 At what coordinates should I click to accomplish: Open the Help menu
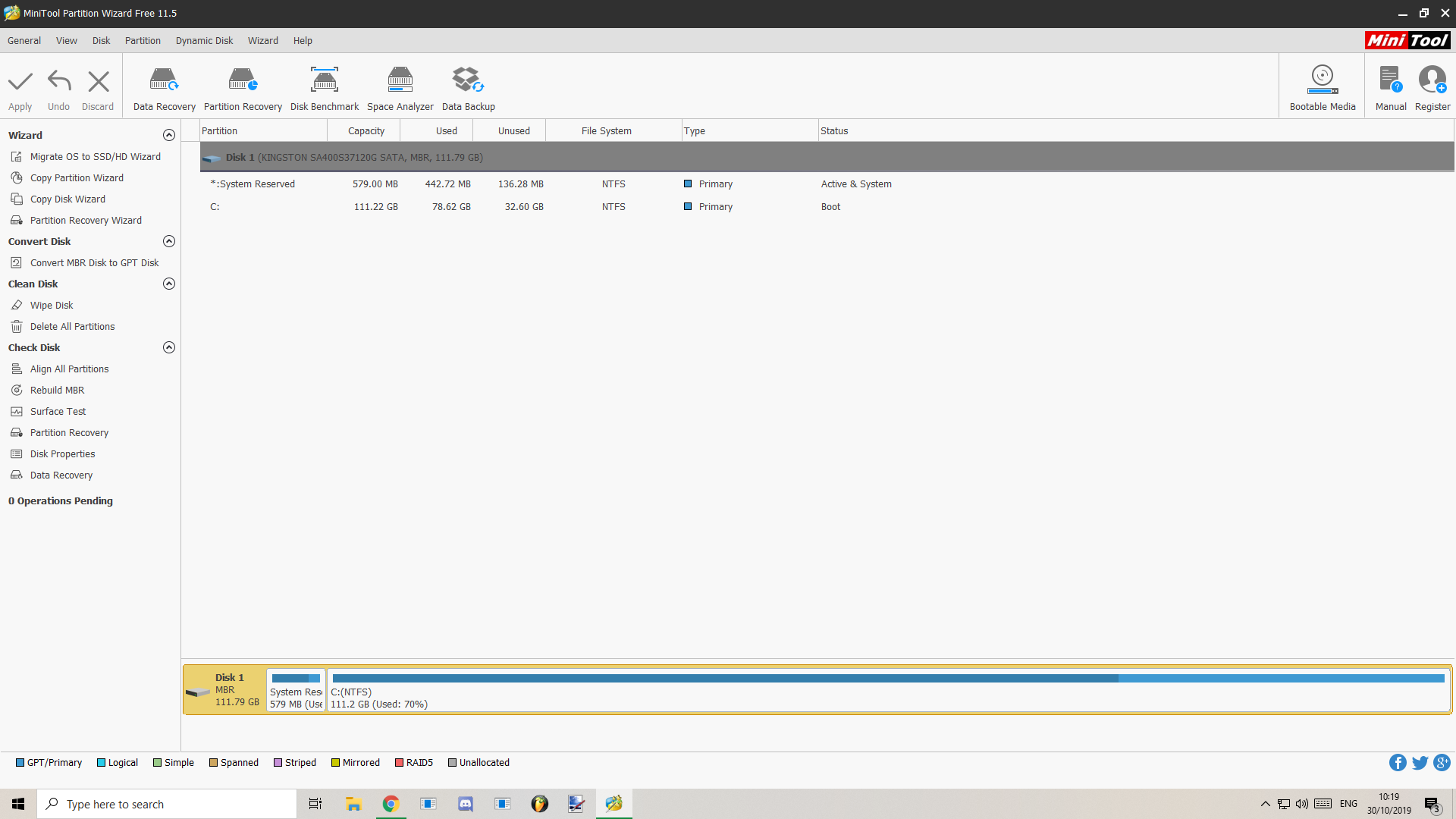pyautogui.click(x=303, y=40)
